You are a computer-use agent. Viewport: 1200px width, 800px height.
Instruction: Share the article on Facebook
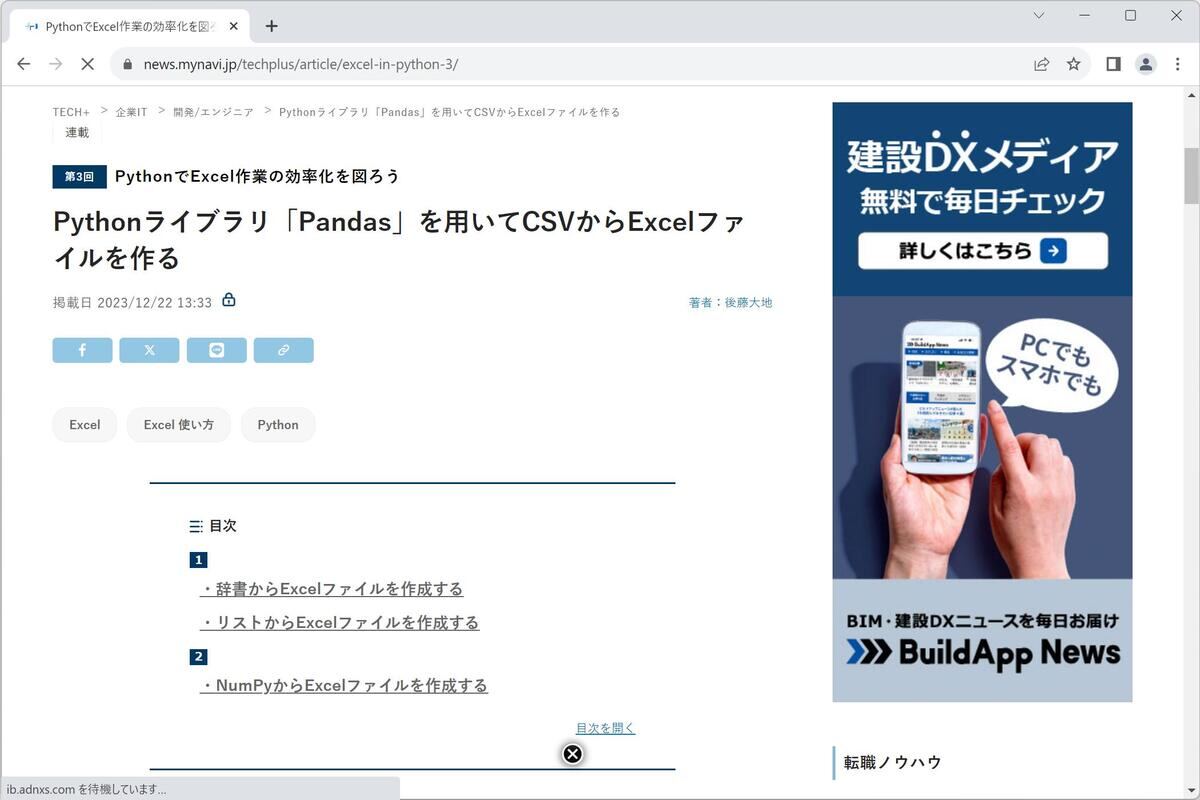pyautogui.click(x=82, y=350)
